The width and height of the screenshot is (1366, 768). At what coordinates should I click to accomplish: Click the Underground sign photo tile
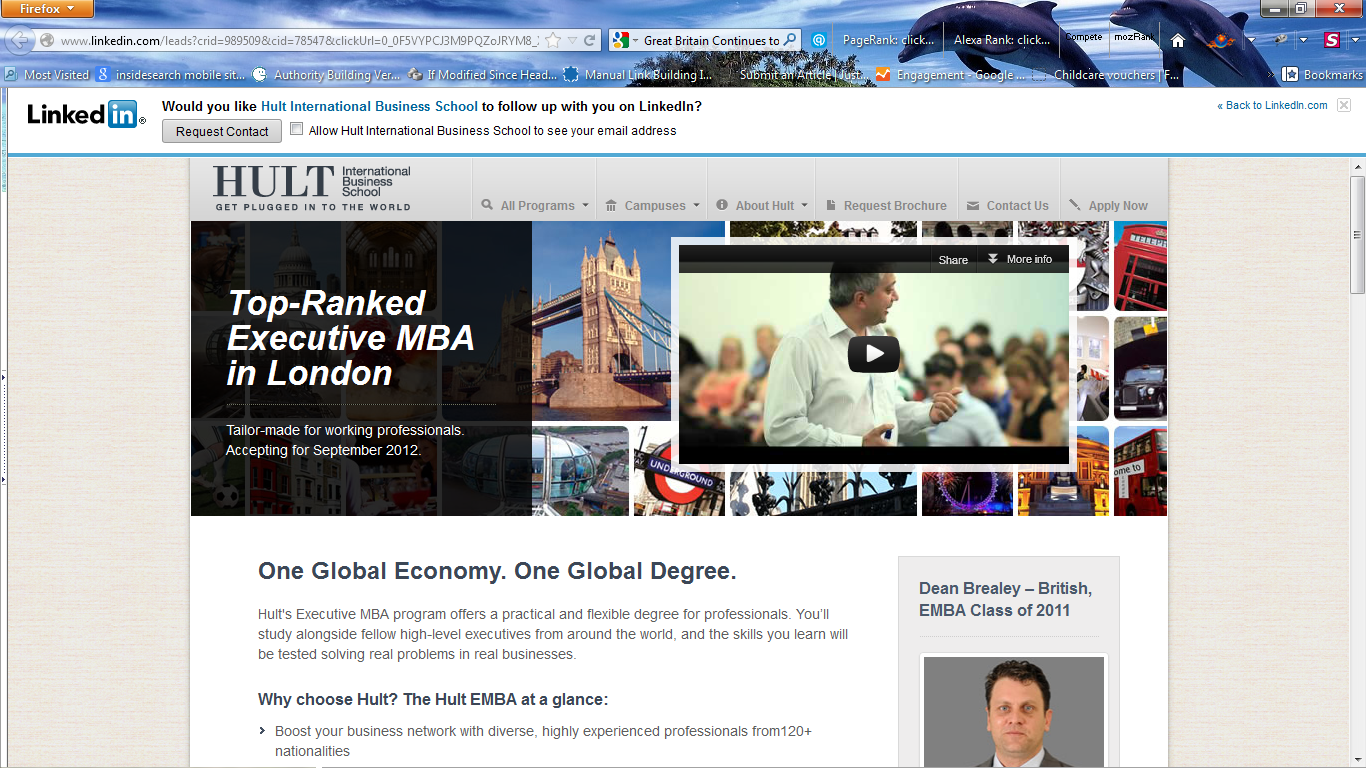pos(679,472)
